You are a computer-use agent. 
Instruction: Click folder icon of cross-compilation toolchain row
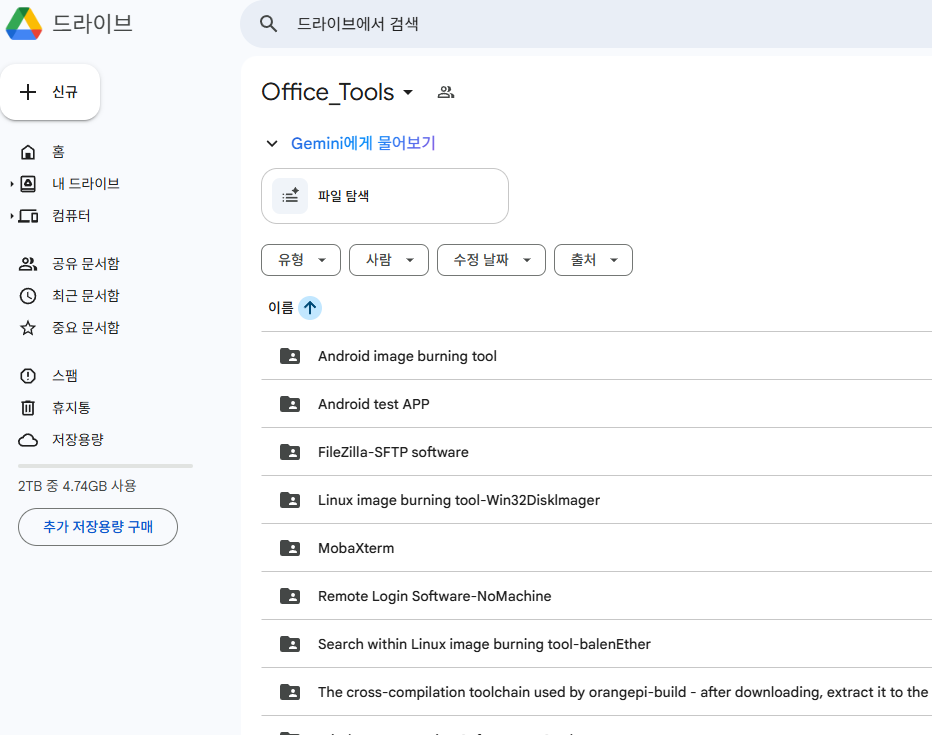[290, 693]
